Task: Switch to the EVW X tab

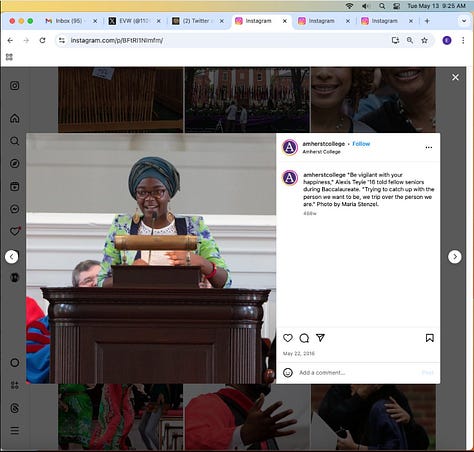Action: coord(135,21)
